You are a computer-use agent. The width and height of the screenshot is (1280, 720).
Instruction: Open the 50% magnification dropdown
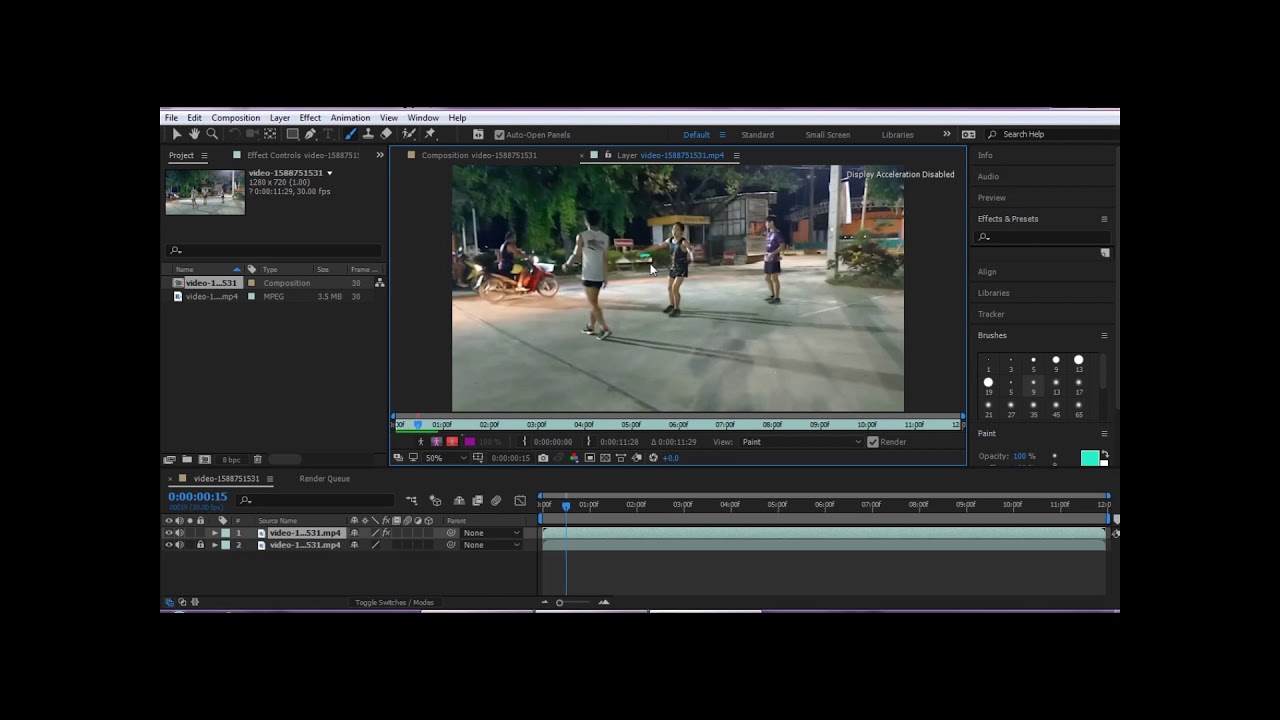(444, 458)
